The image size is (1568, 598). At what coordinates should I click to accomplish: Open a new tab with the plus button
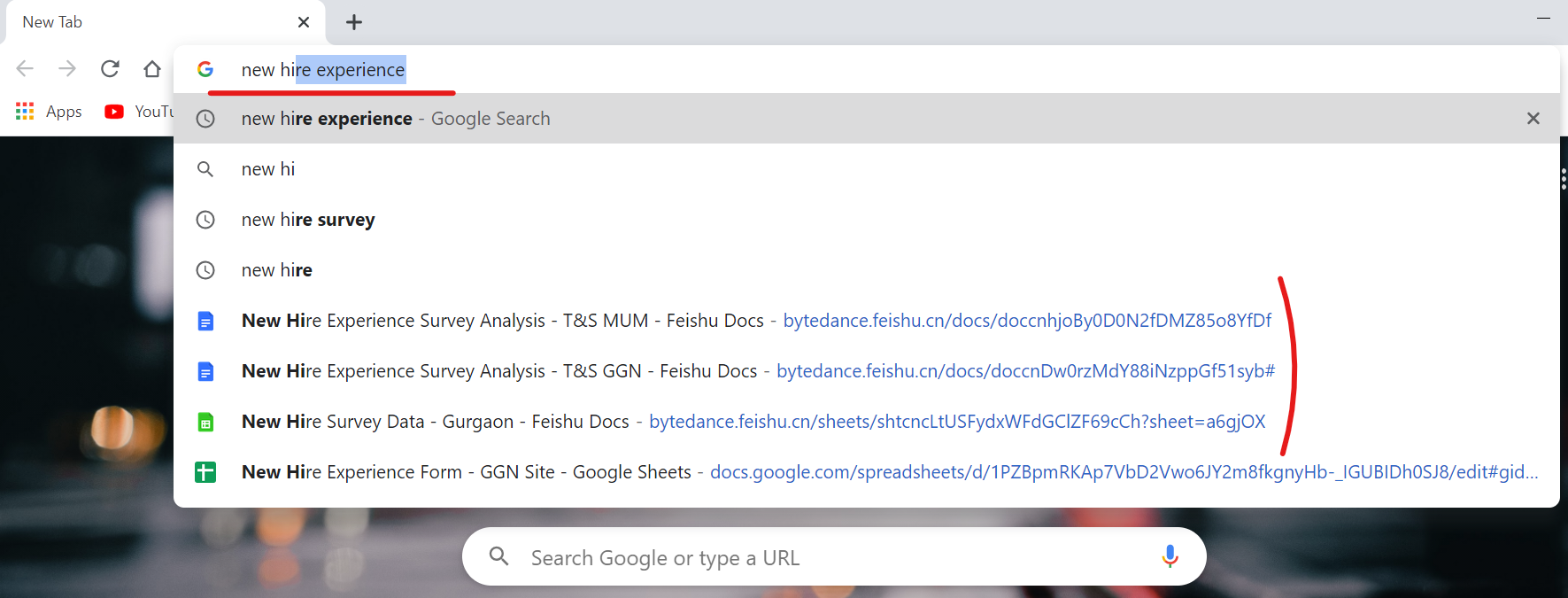tap(354, 22)
